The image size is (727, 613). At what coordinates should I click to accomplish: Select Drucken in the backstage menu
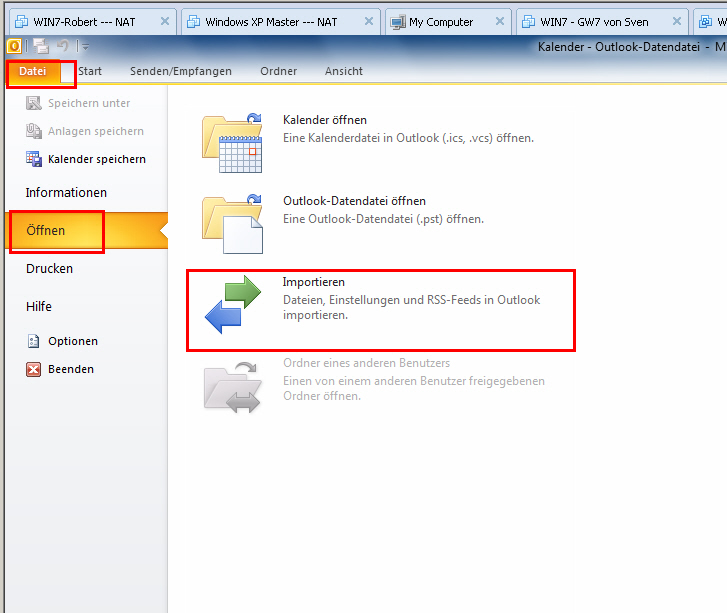click(49, 268)
